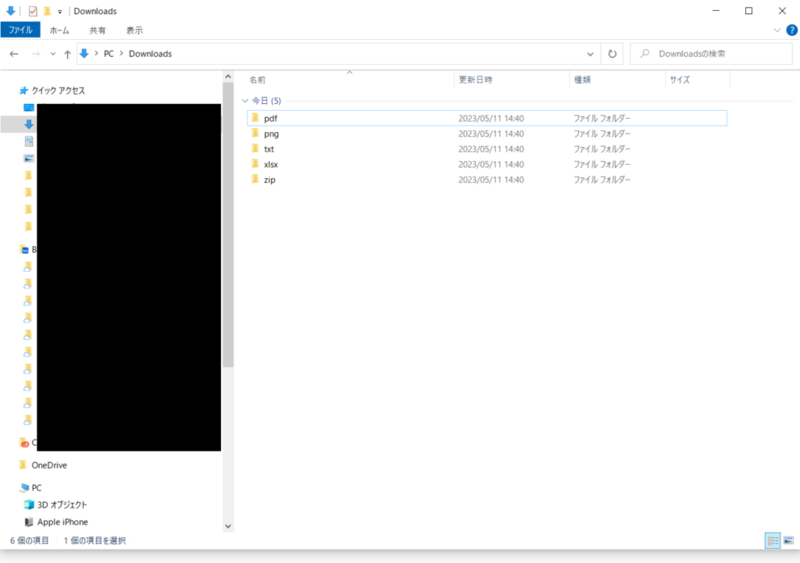This screenshot has width=800, height=563.
Task: Sort by the サイズ column header
Action: (x=680, y=80)
